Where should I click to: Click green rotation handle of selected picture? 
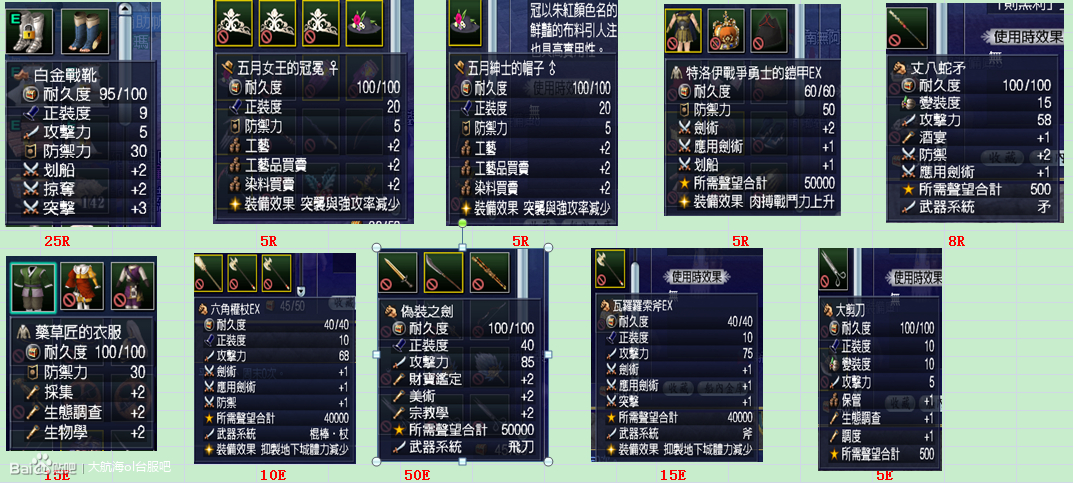click(x=463, y=223)
